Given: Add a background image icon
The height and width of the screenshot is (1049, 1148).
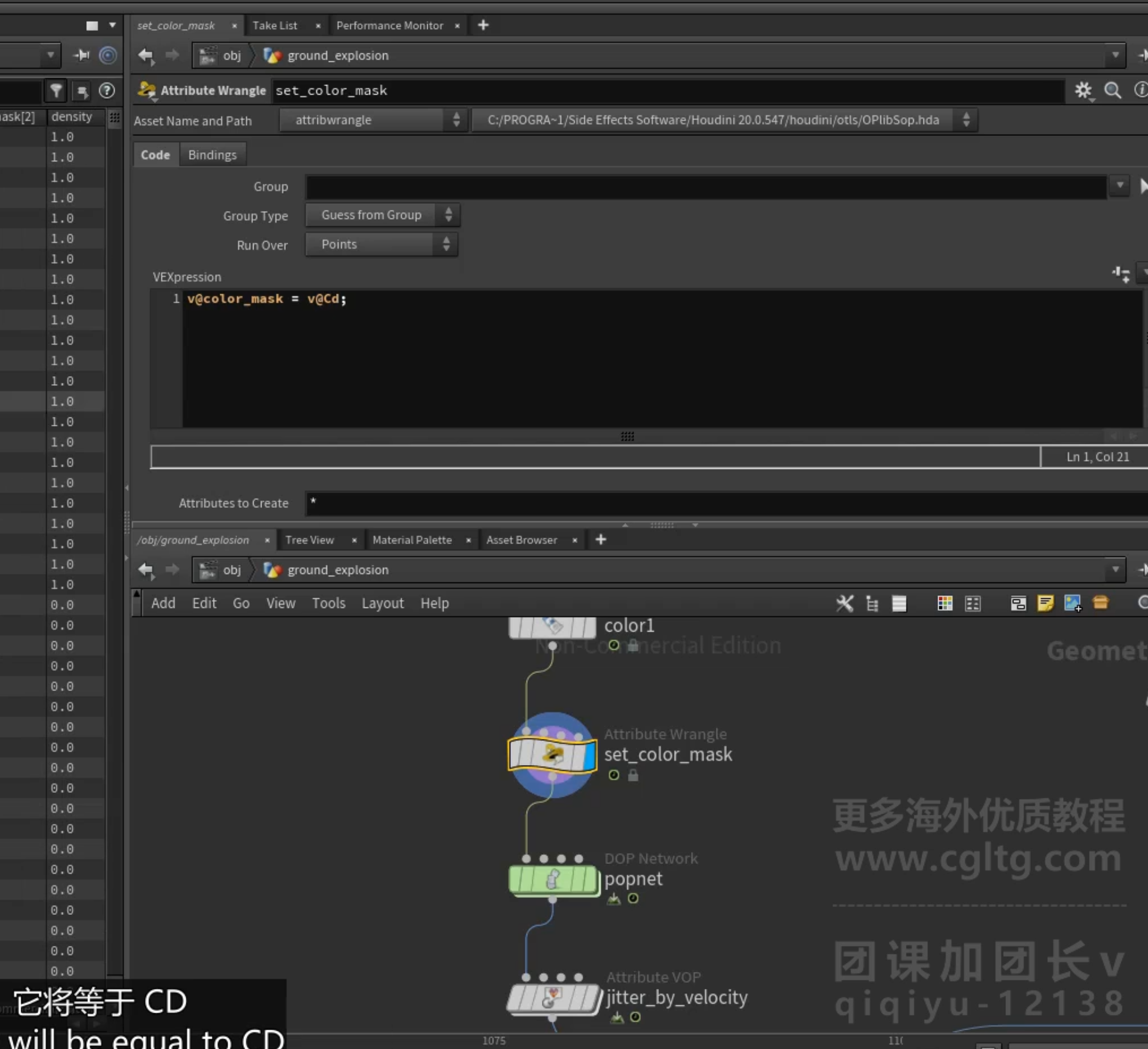Looking at the screenshot, I should coord(1073,603).
